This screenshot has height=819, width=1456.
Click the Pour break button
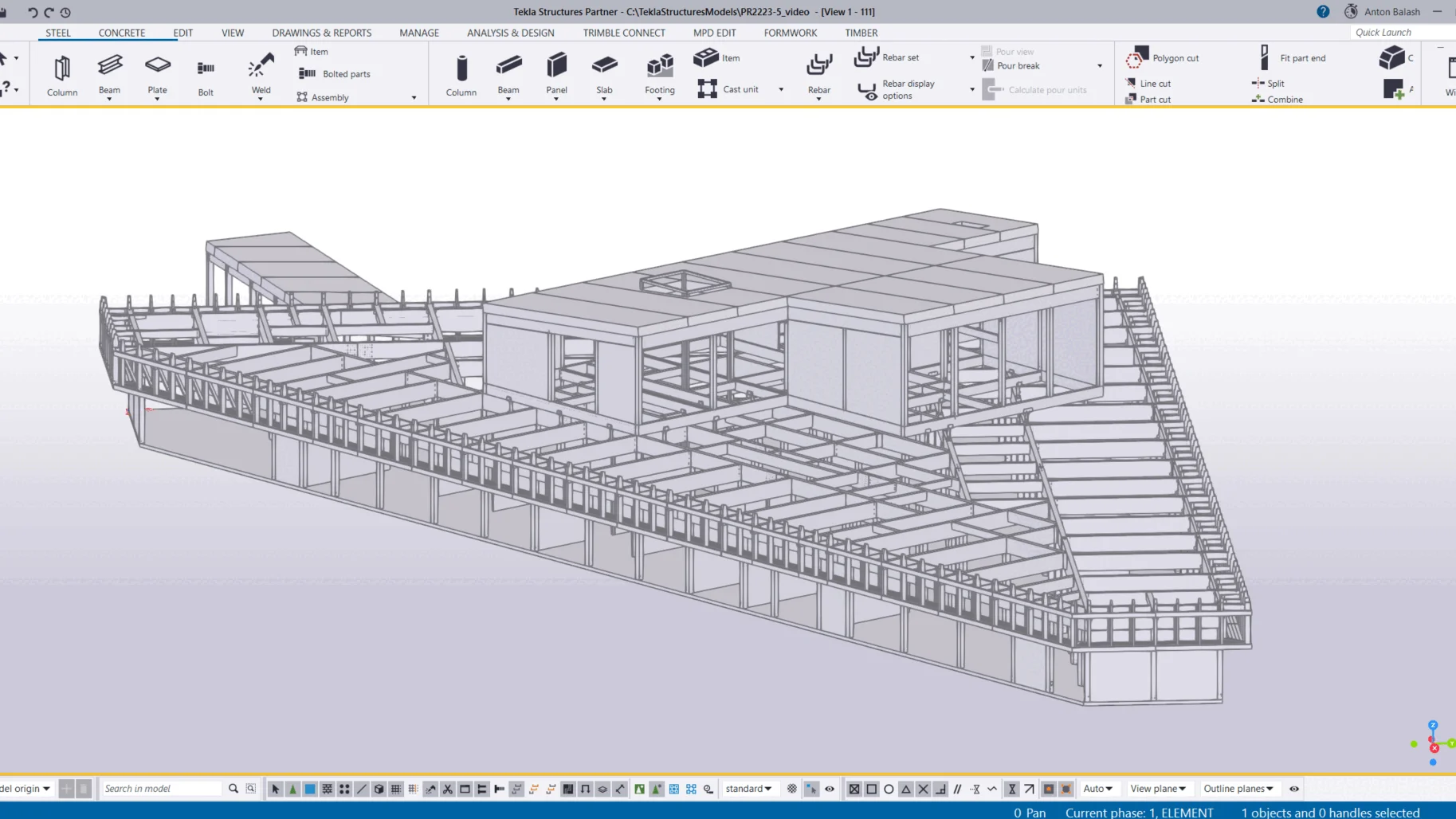pos(1018,66)
